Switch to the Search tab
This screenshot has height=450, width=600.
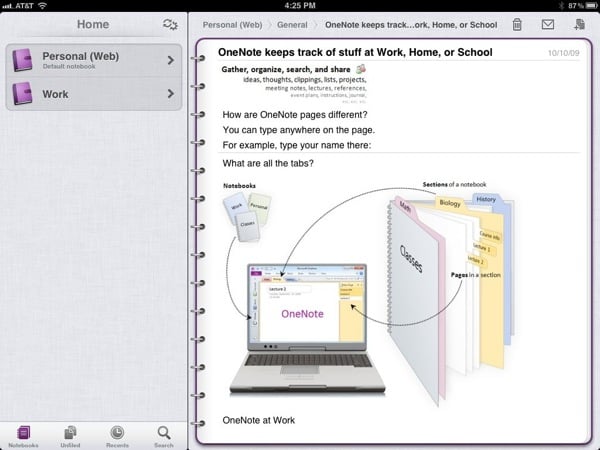164,437
